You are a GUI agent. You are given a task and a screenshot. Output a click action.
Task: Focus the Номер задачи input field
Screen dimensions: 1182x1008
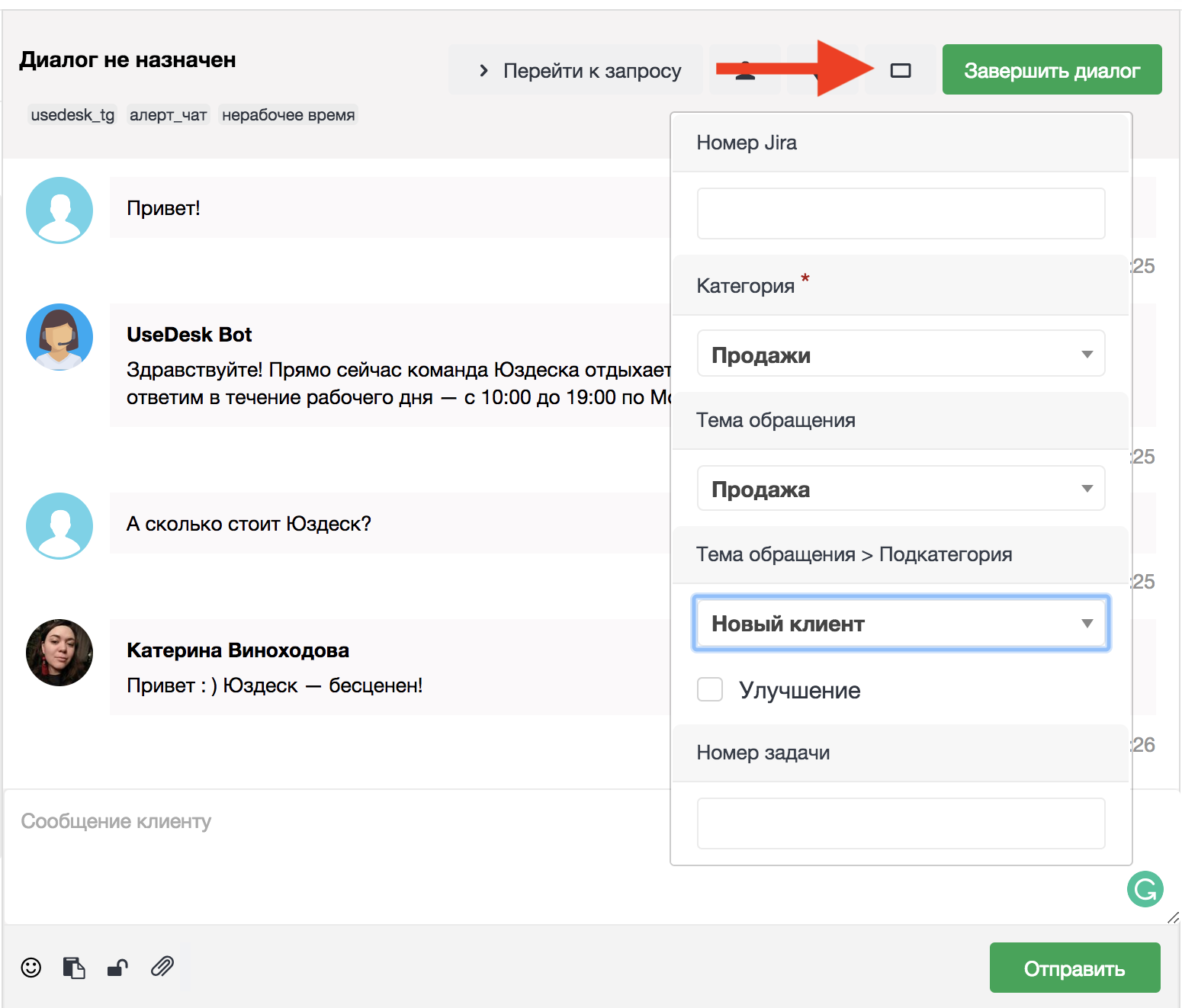click(x=901, y=823)
